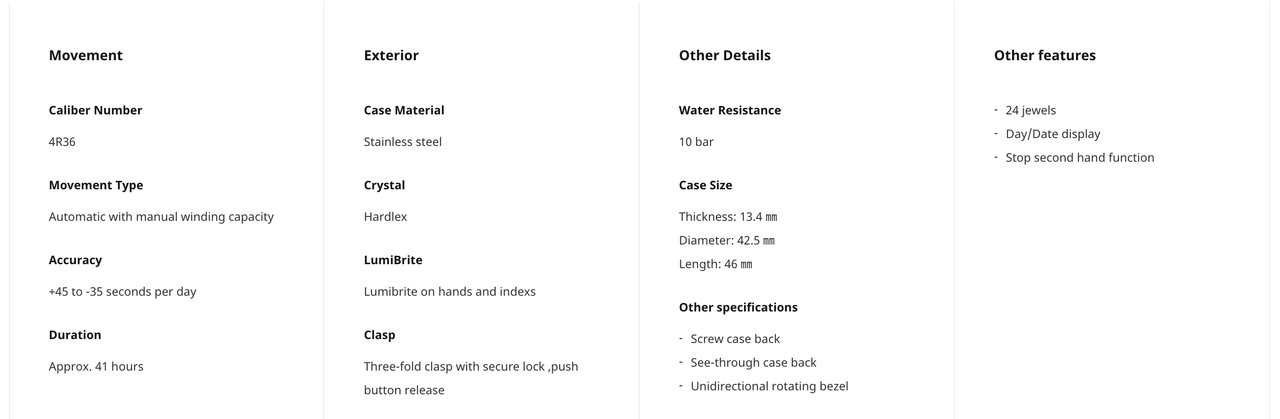Click the Accuracy label
1280x419 pixels.
pyautogui.click(x=75, y=260)
